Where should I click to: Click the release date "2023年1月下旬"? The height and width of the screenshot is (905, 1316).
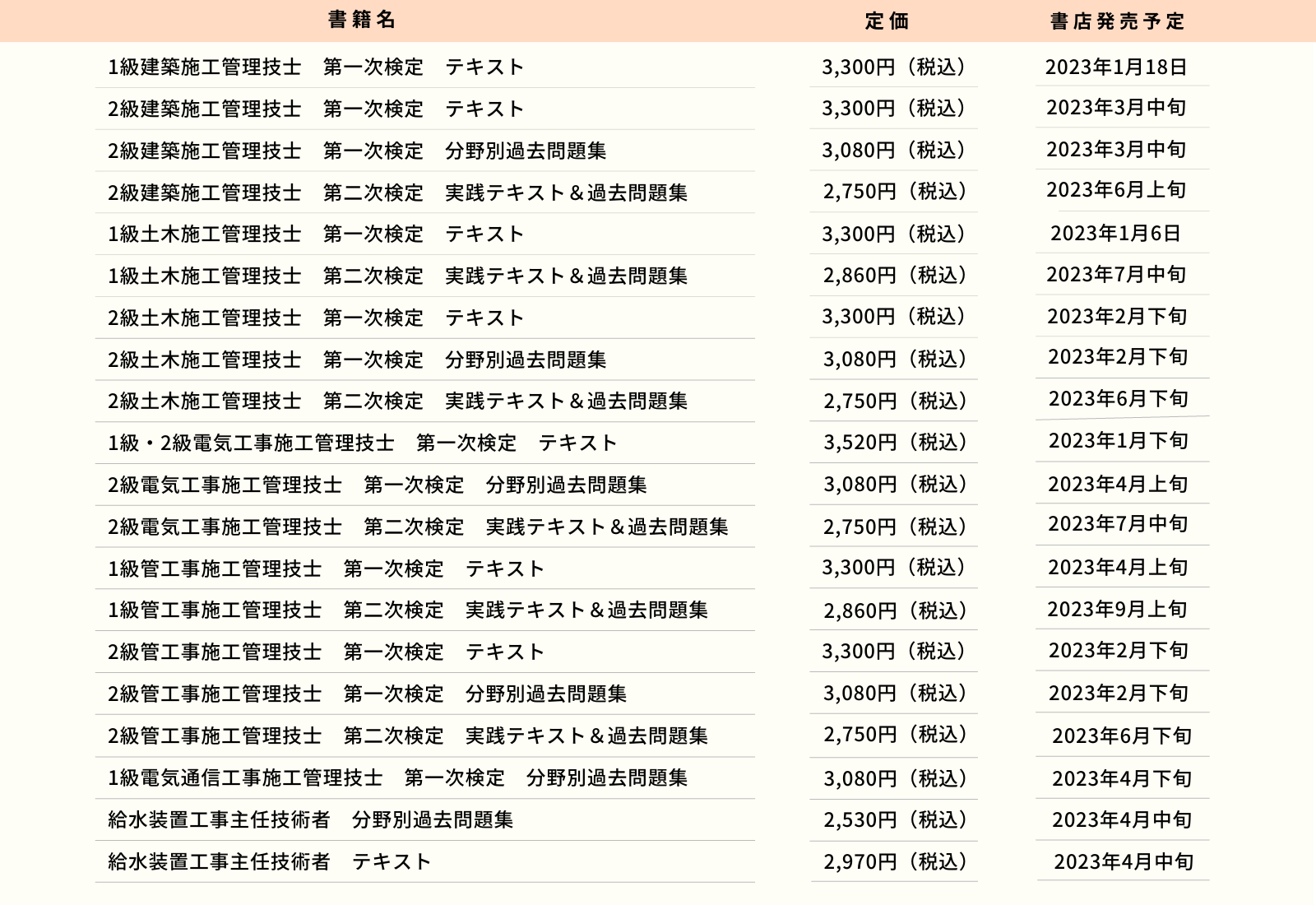point(1119,440)
